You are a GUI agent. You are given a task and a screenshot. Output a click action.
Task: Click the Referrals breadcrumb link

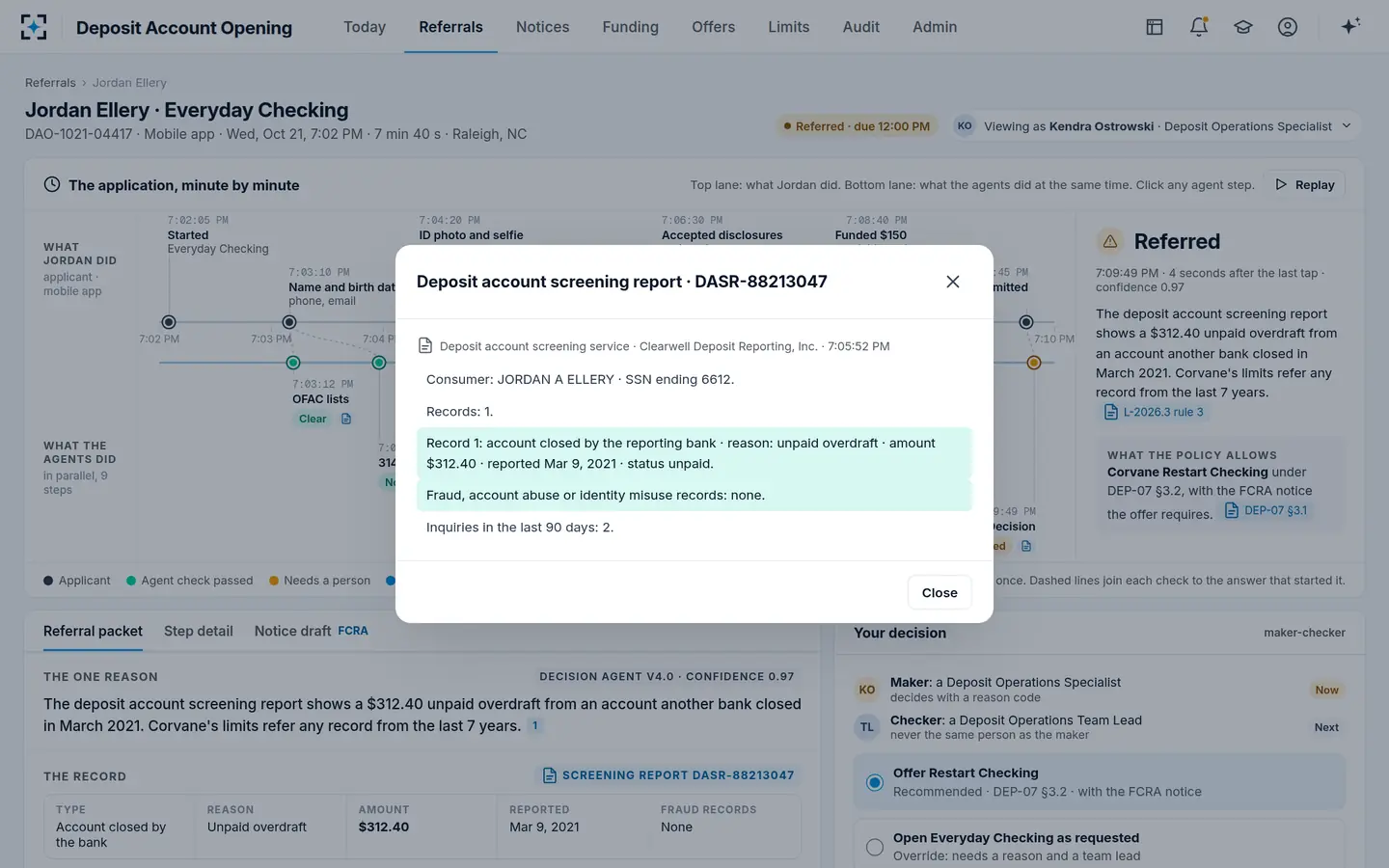(x=50, y=82)
